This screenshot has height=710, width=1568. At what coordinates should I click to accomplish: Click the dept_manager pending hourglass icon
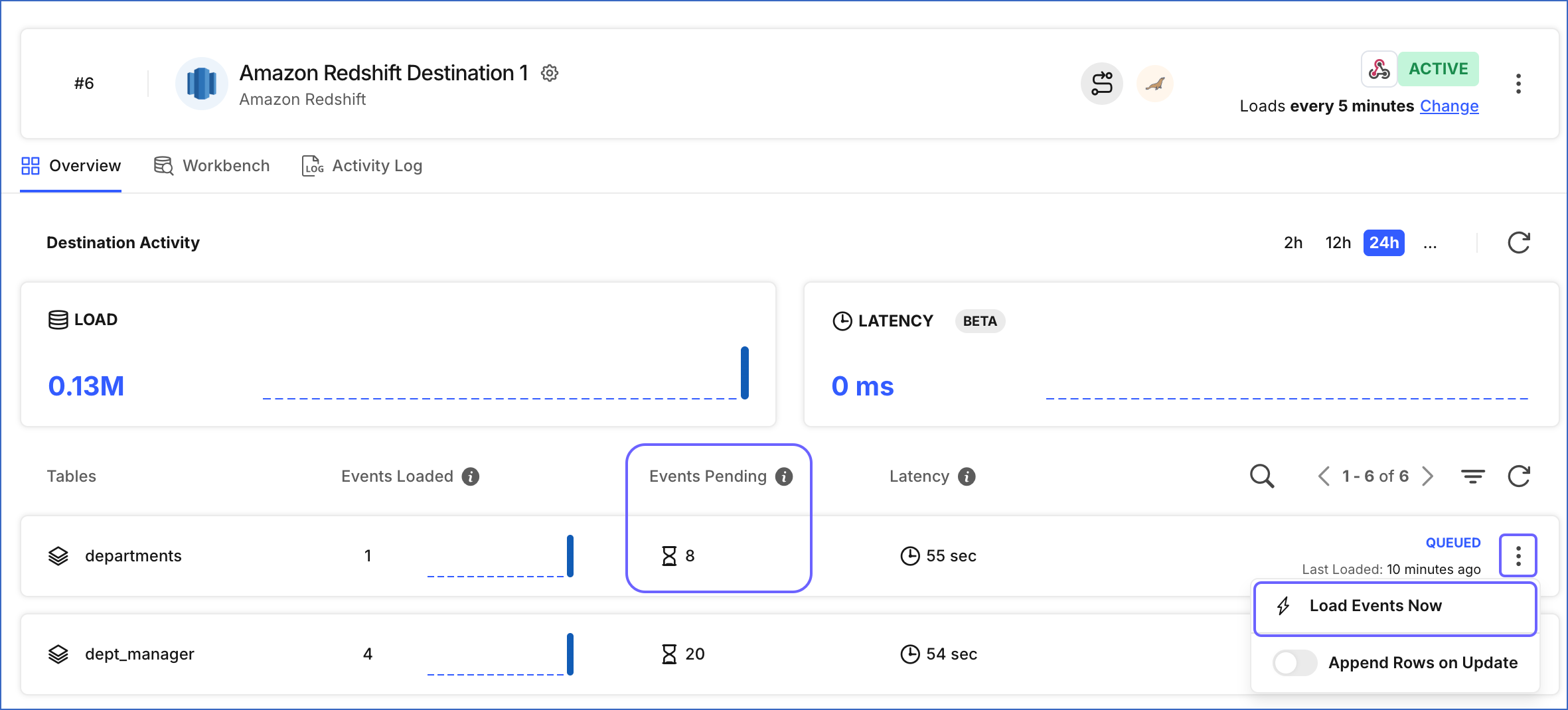pos(669,654)
